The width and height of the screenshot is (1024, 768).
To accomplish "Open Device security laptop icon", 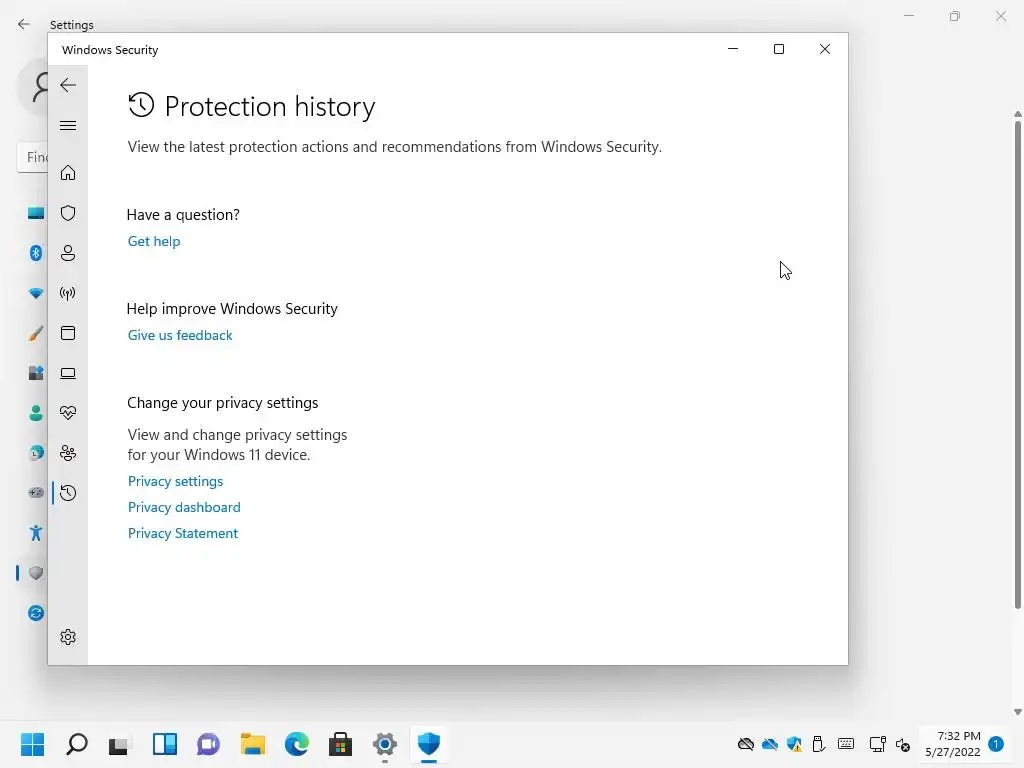I will (x=68, y=373).
